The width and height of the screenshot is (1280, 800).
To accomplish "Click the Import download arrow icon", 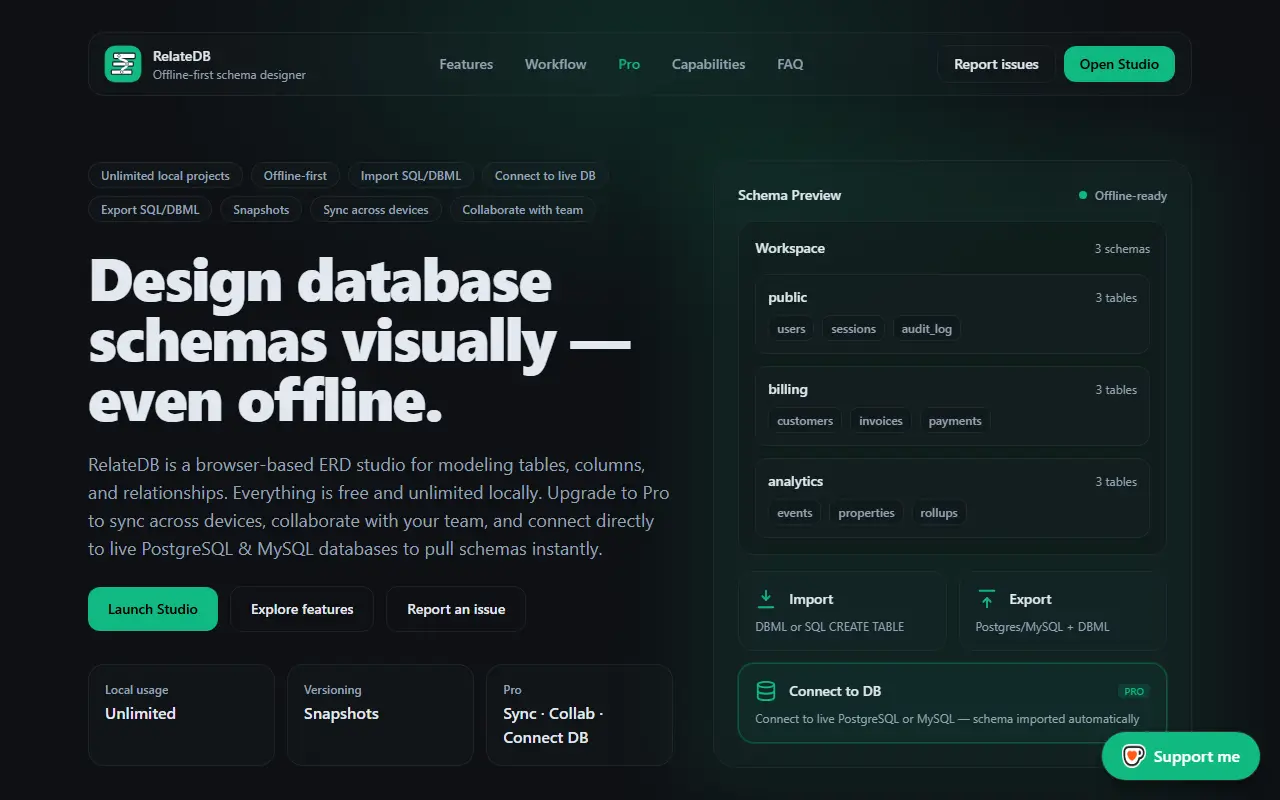I will pyautogui.click(x=766, y=599).
